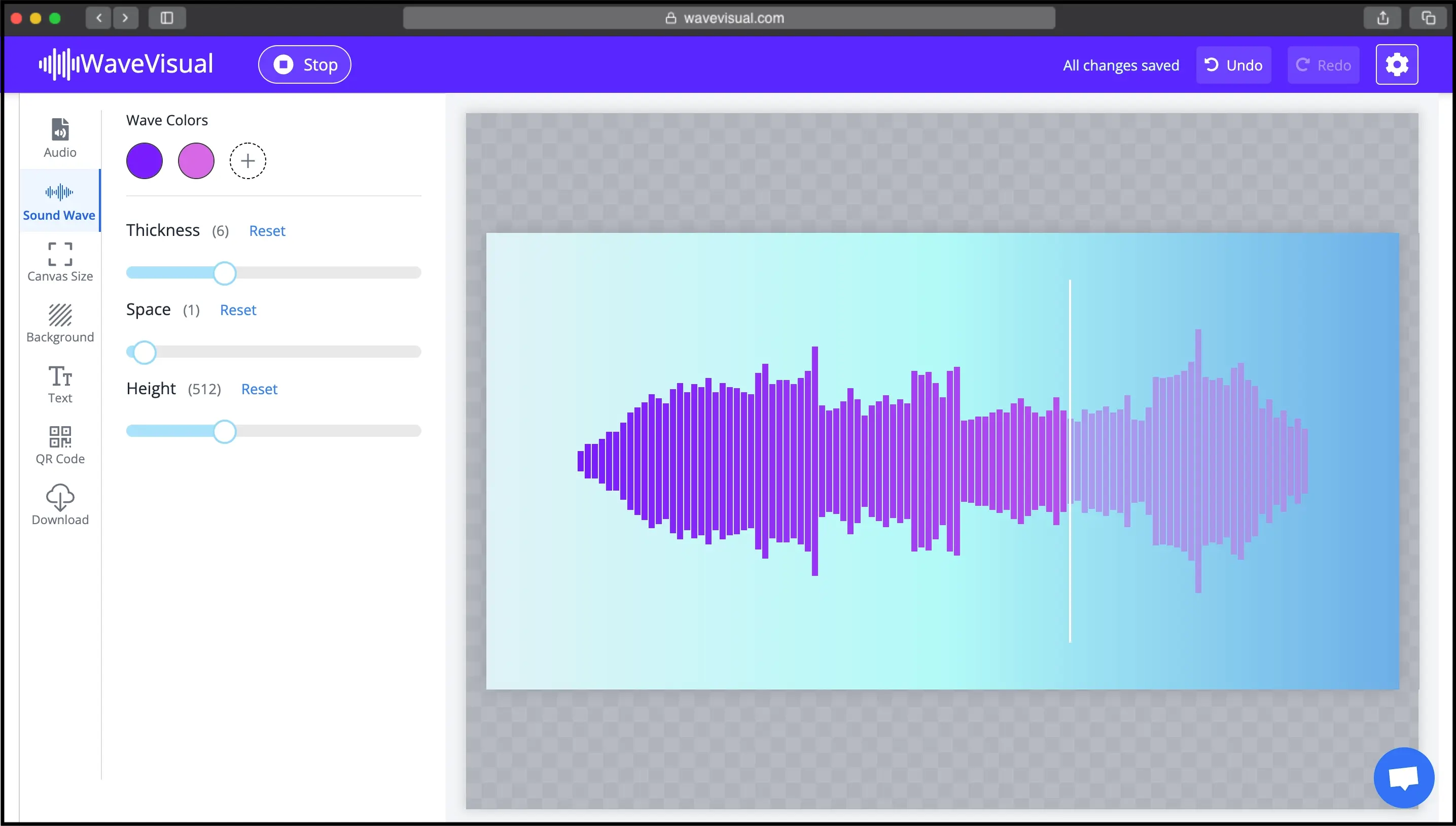Add a new wave color
The width and height of the screenshot is (1456, 826).
pos(248,160)
